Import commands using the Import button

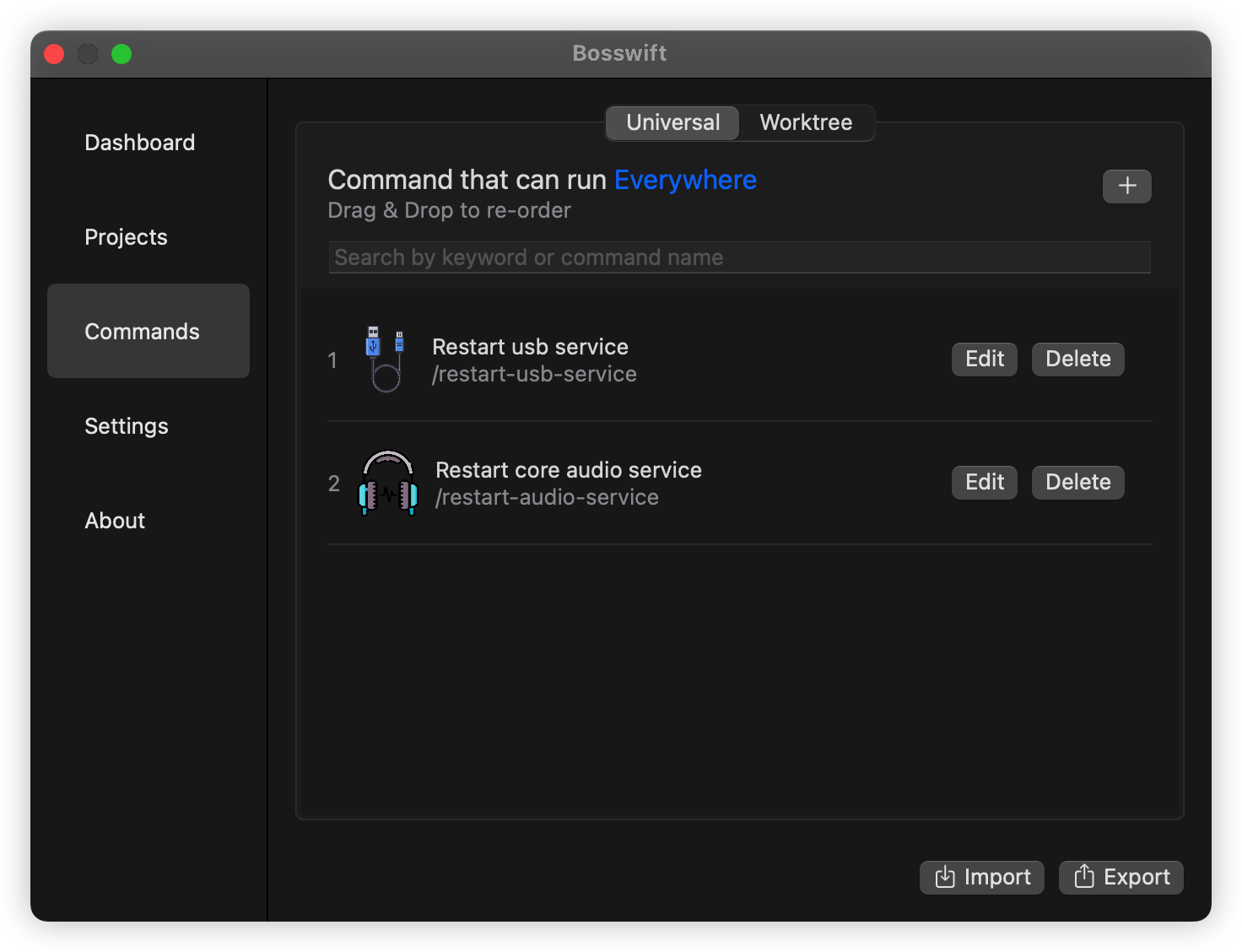982,877
